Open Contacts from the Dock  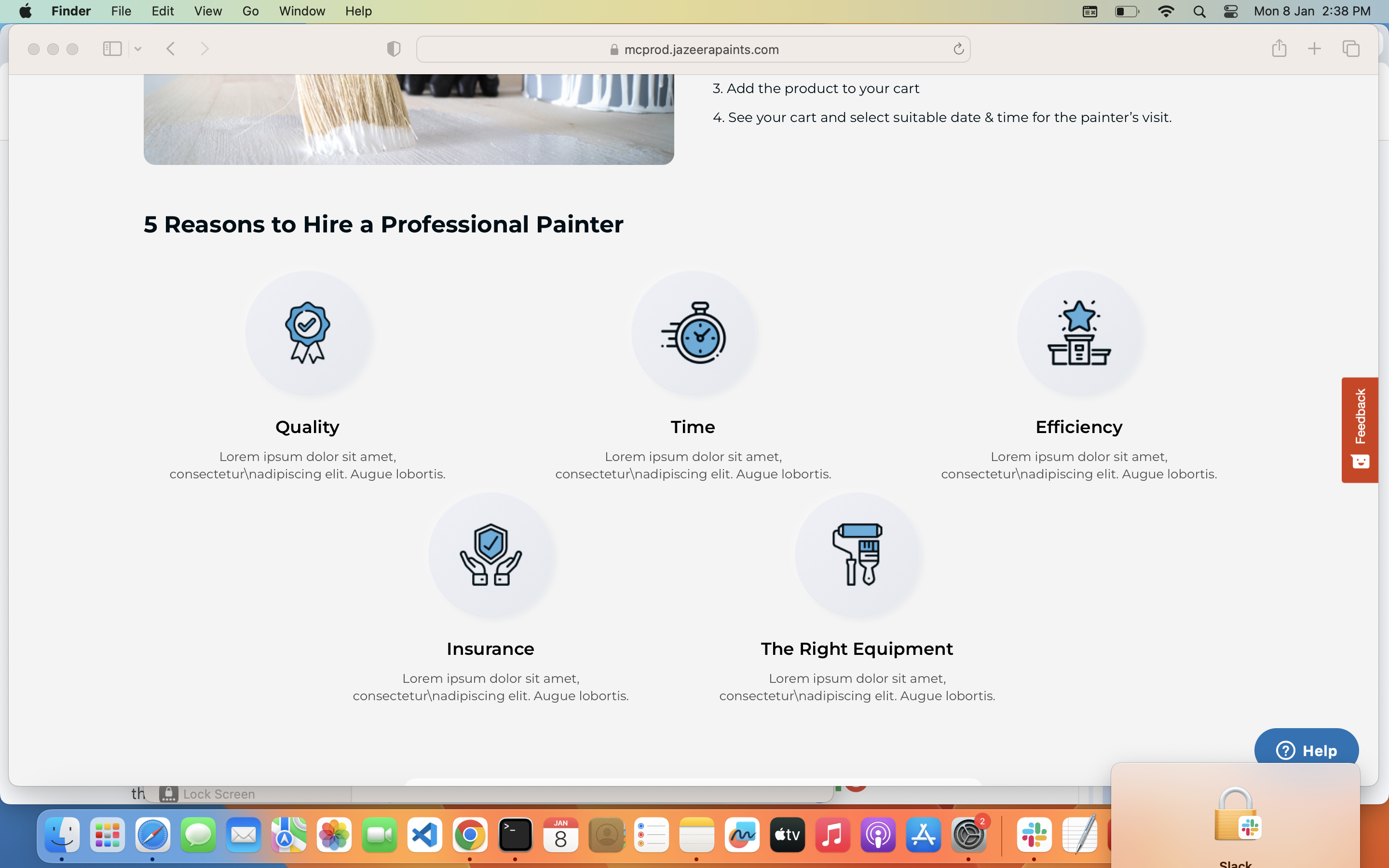pos(606,835)
